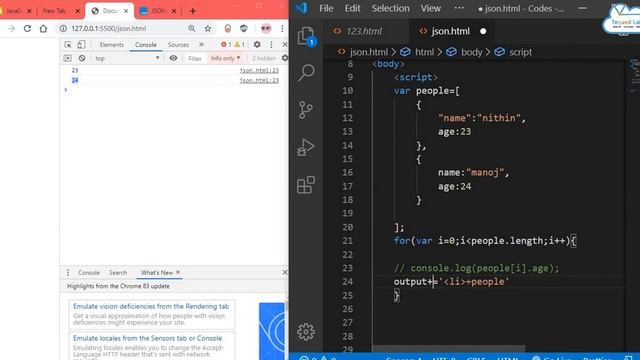Click the console prompt chevron
This screenshot has height=360, width=640.
point(66,90)
